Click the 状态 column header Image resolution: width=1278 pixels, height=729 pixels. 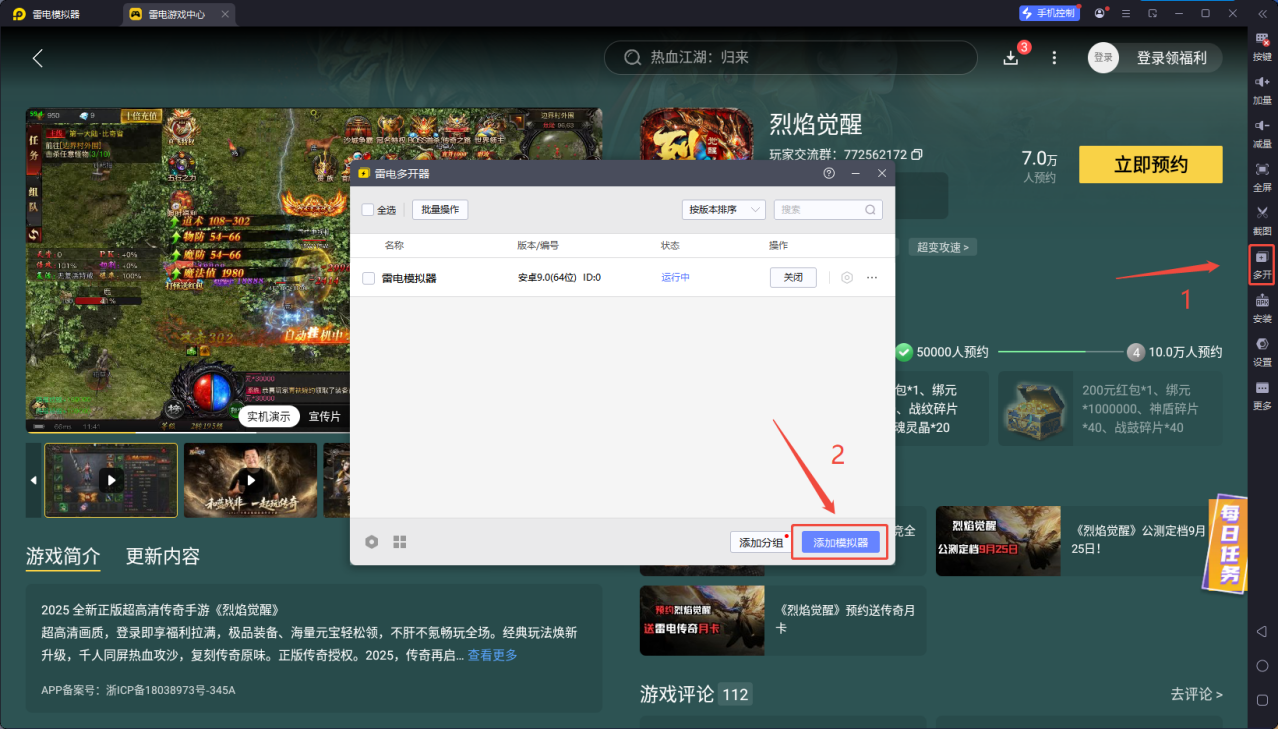coord(670,245)
